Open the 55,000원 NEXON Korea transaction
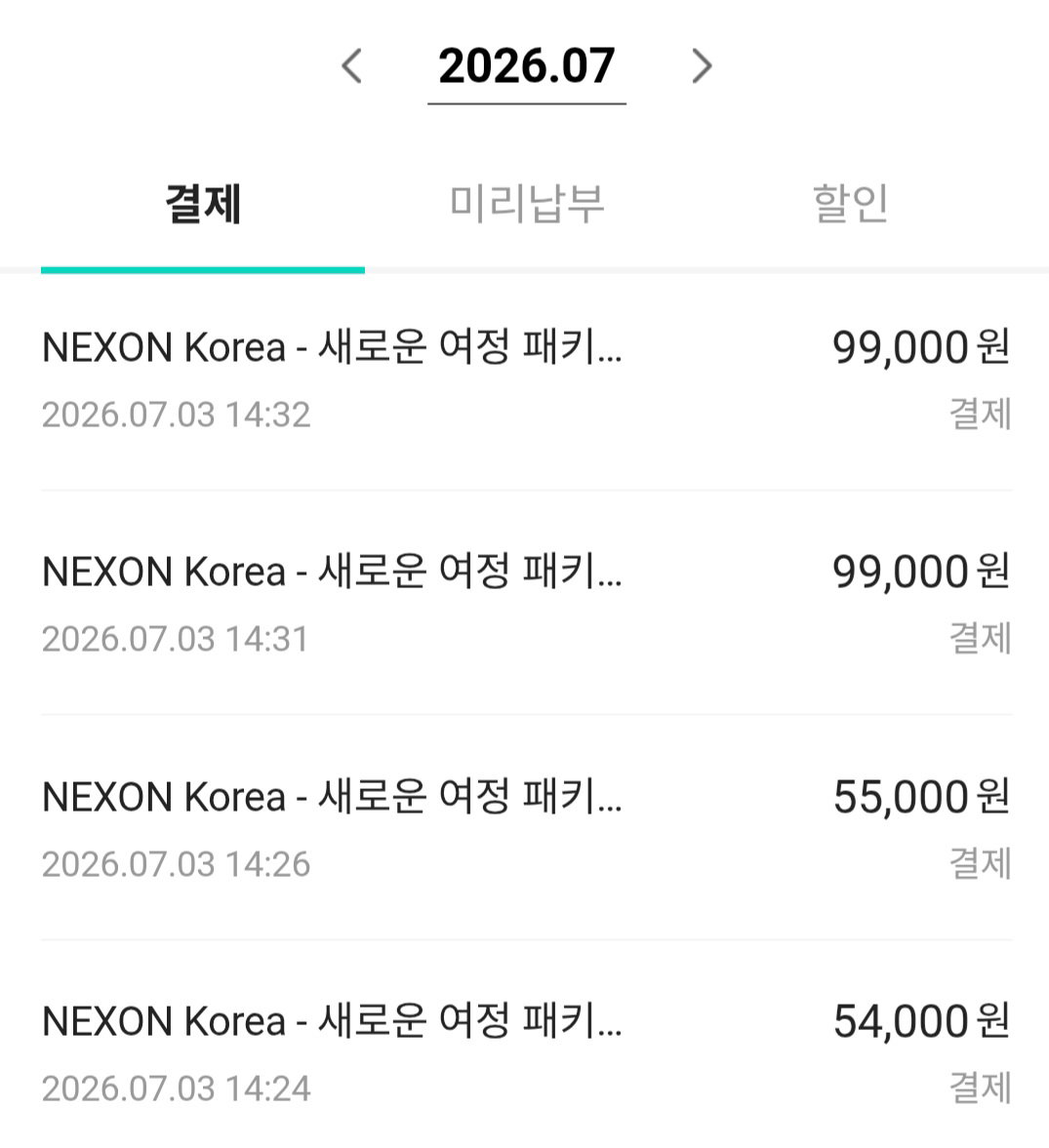 tap(527, 828)
